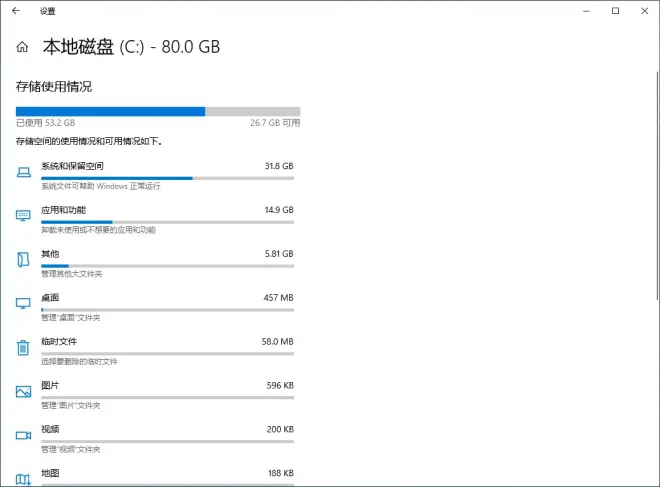660x487 pixels.
Task: Select the trash bin temporary files icon
Action: pos(23,348)
